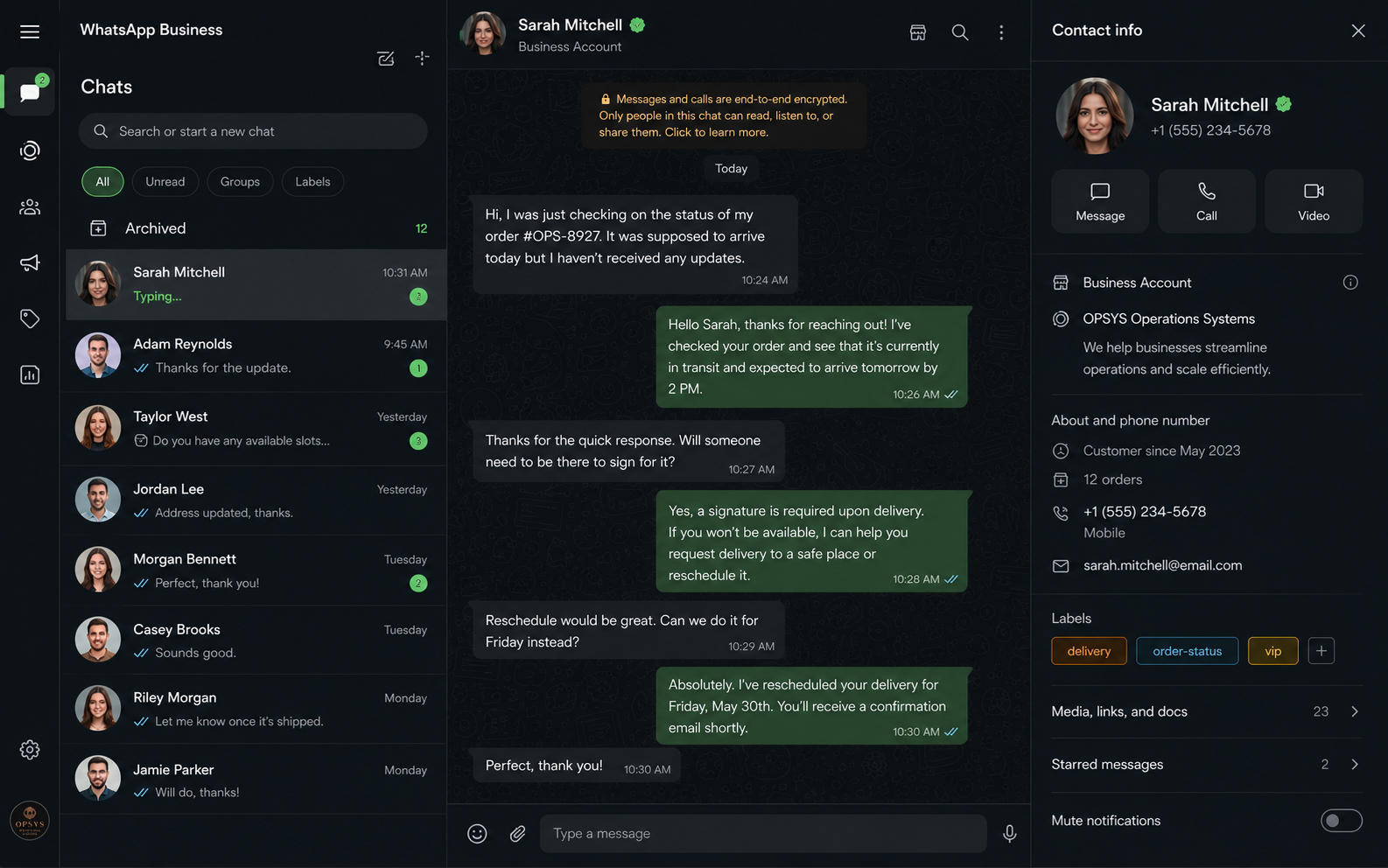This screenshot has height=868, width=1388.
Task: Open the Adam Reynolds chat
Action: pyautogui.click(x=256, y=356)
